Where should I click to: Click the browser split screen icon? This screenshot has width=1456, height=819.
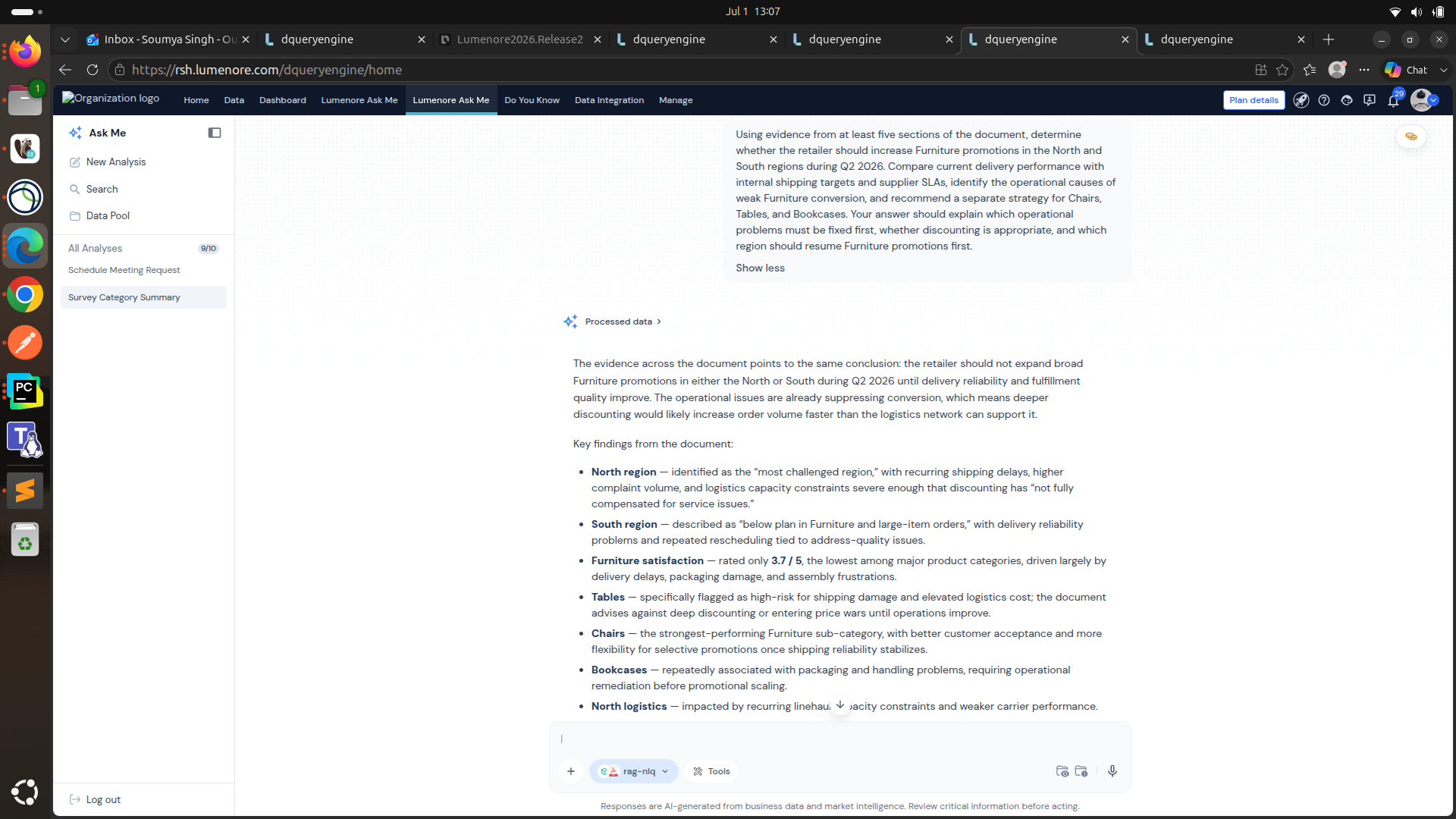click(1261, 70)
